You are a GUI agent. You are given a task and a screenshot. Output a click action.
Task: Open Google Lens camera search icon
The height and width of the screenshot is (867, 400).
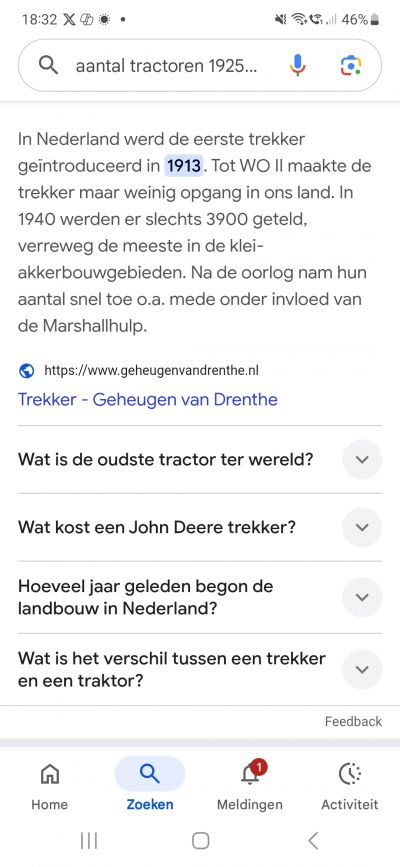[351, 66]
